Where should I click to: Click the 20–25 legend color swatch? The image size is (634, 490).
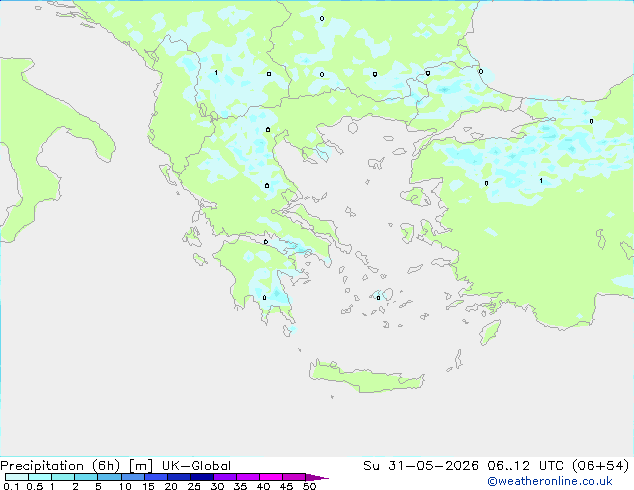point(179,477)
